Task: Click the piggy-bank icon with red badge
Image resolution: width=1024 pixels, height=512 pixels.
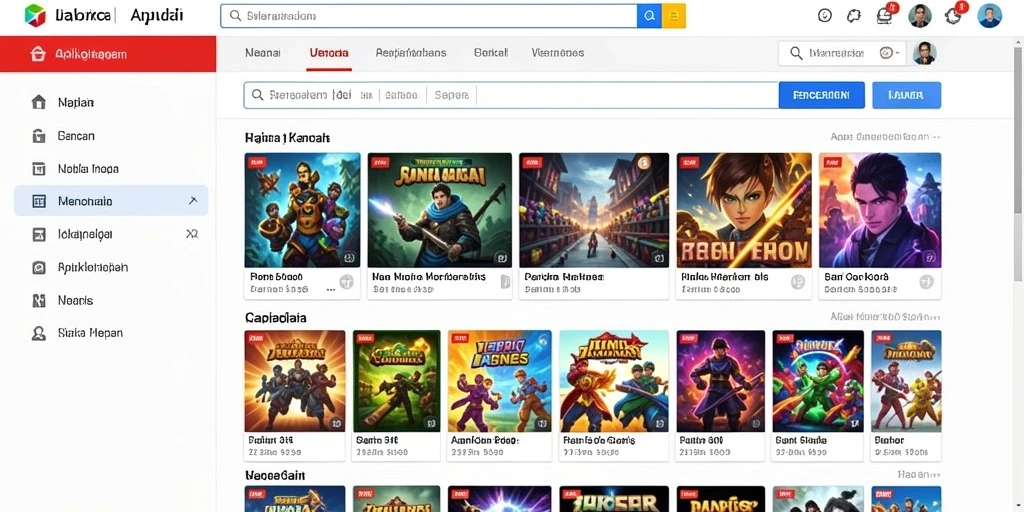Action: click(x=955, y=14)
